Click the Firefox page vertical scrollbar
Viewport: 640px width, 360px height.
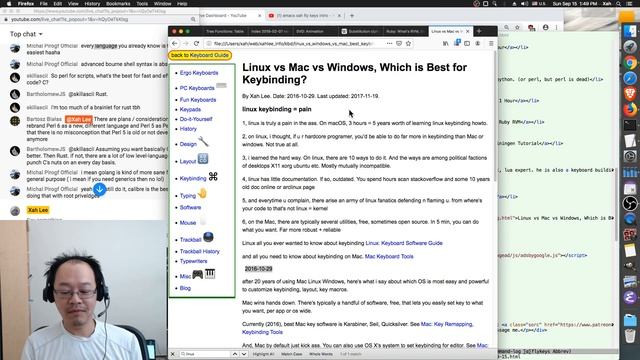tap(496, 116)
